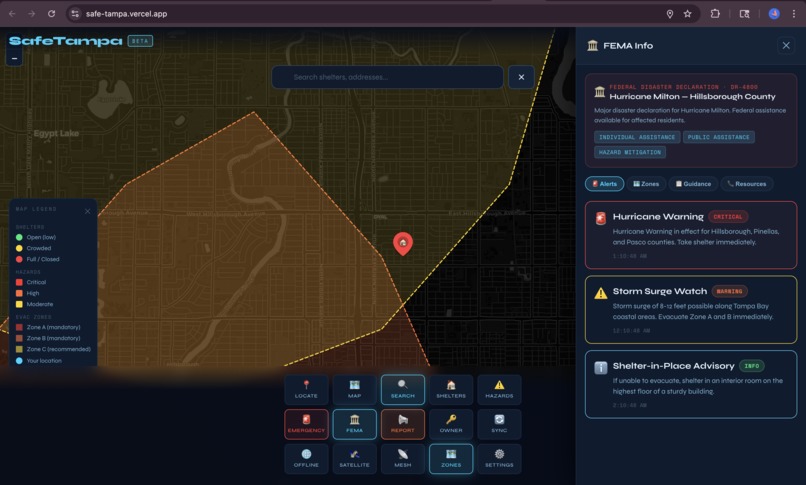Viewport: 806px width, 485px height.
Task: Click the green Open (low) legend swatch
Action: pos(19,237)
